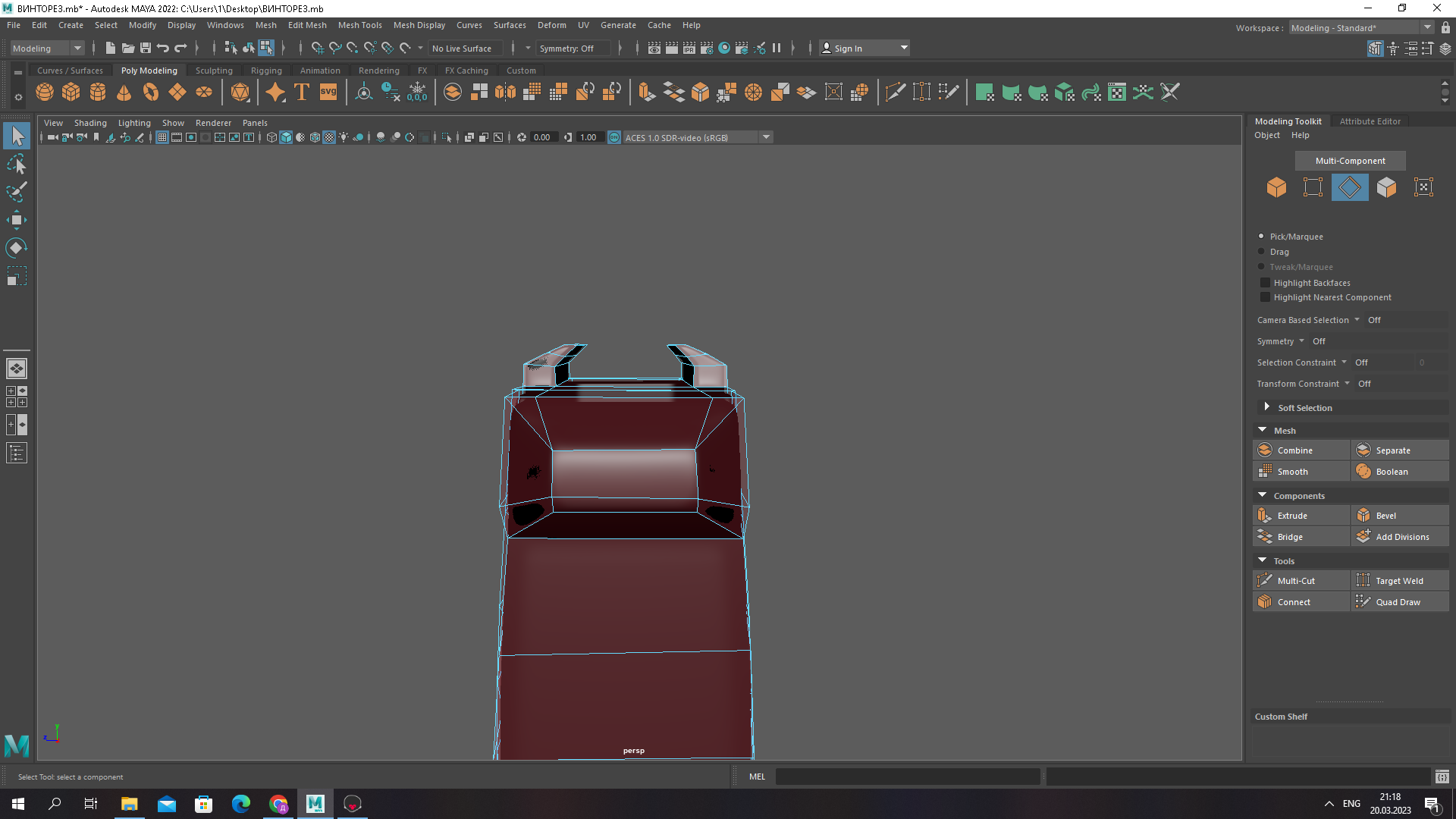1456x819 pixels.
Task: Click the Script Editor icon
Action: (1442, 777)
